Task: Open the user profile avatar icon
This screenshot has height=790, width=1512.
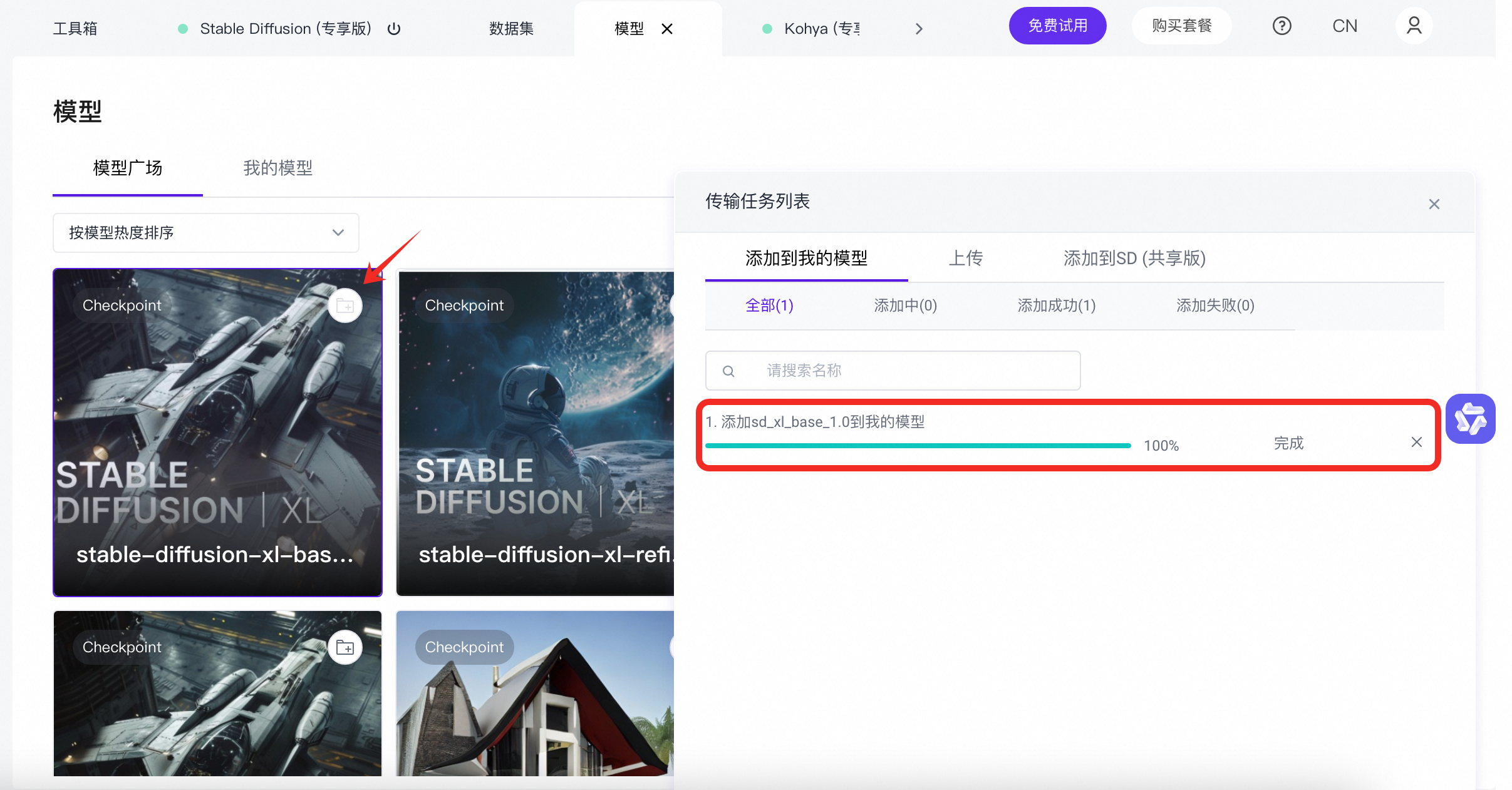Action: coord(1414,26)
